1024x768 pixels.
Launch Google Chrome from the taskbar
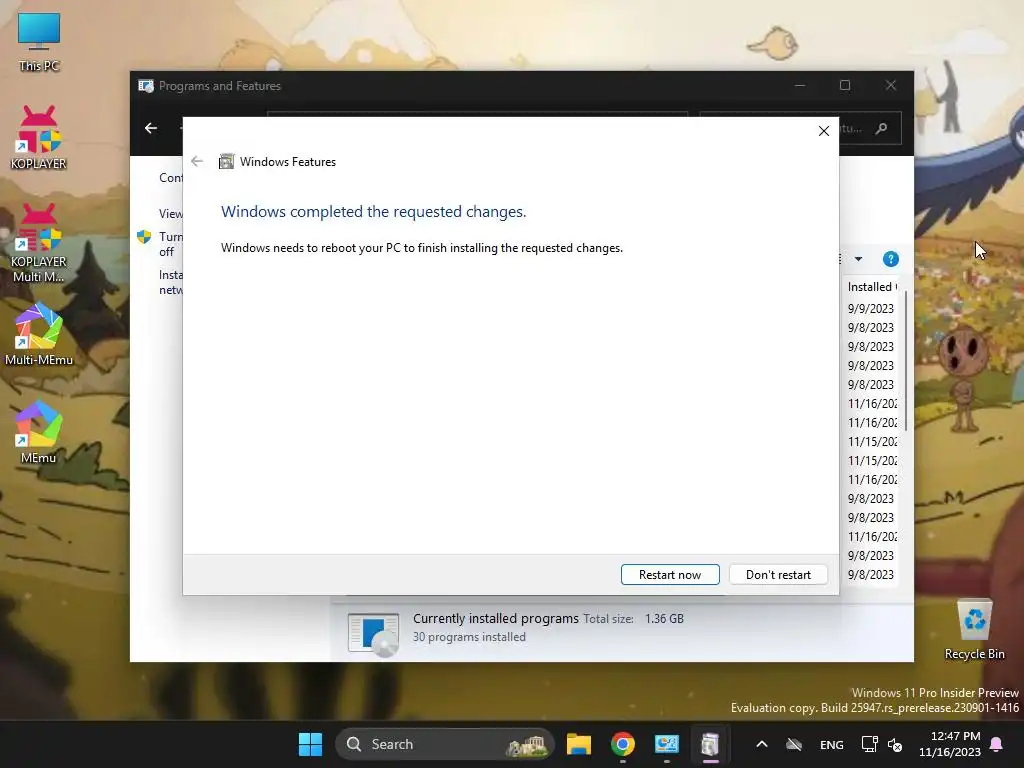coord(622,744)
